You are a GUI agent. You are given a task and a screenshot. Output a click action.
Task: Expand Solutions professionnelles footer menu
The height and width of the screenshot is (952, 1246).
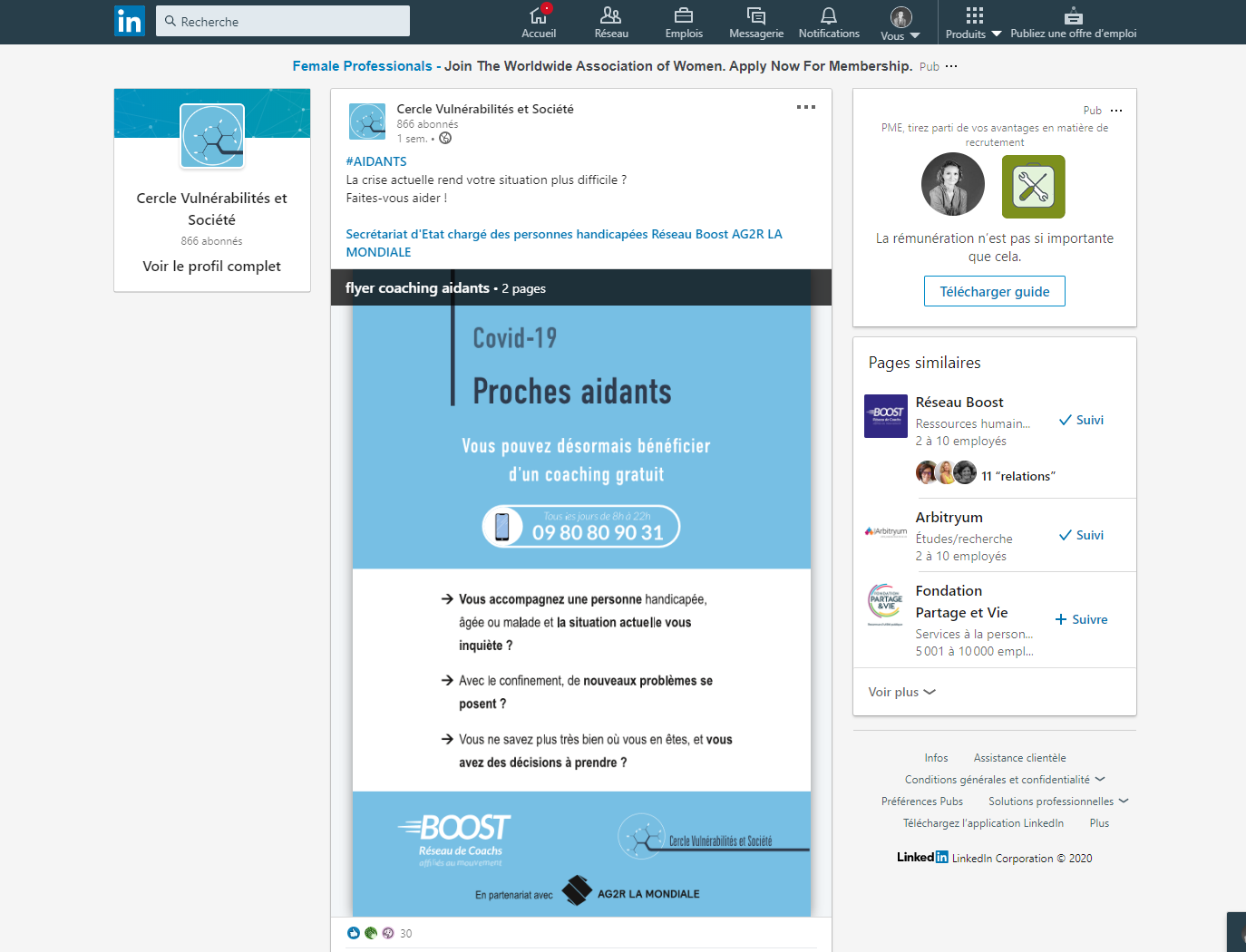[1058, 801]
